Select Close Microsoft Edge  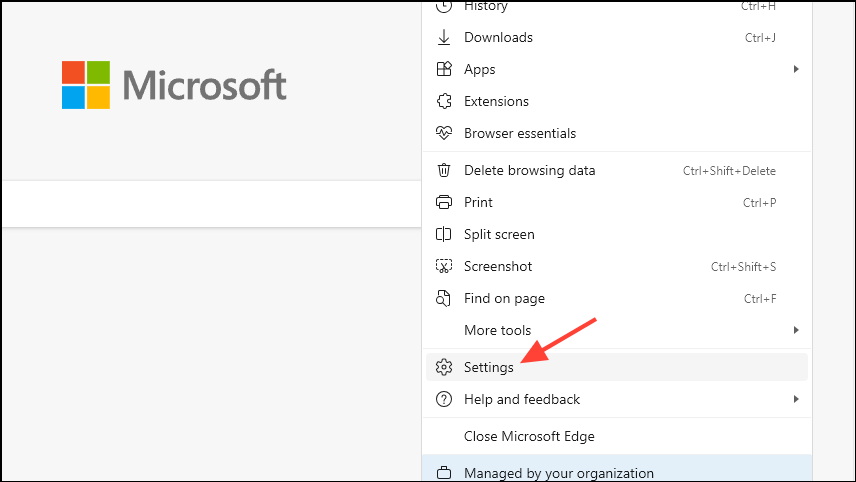click(x=529, y=437)
